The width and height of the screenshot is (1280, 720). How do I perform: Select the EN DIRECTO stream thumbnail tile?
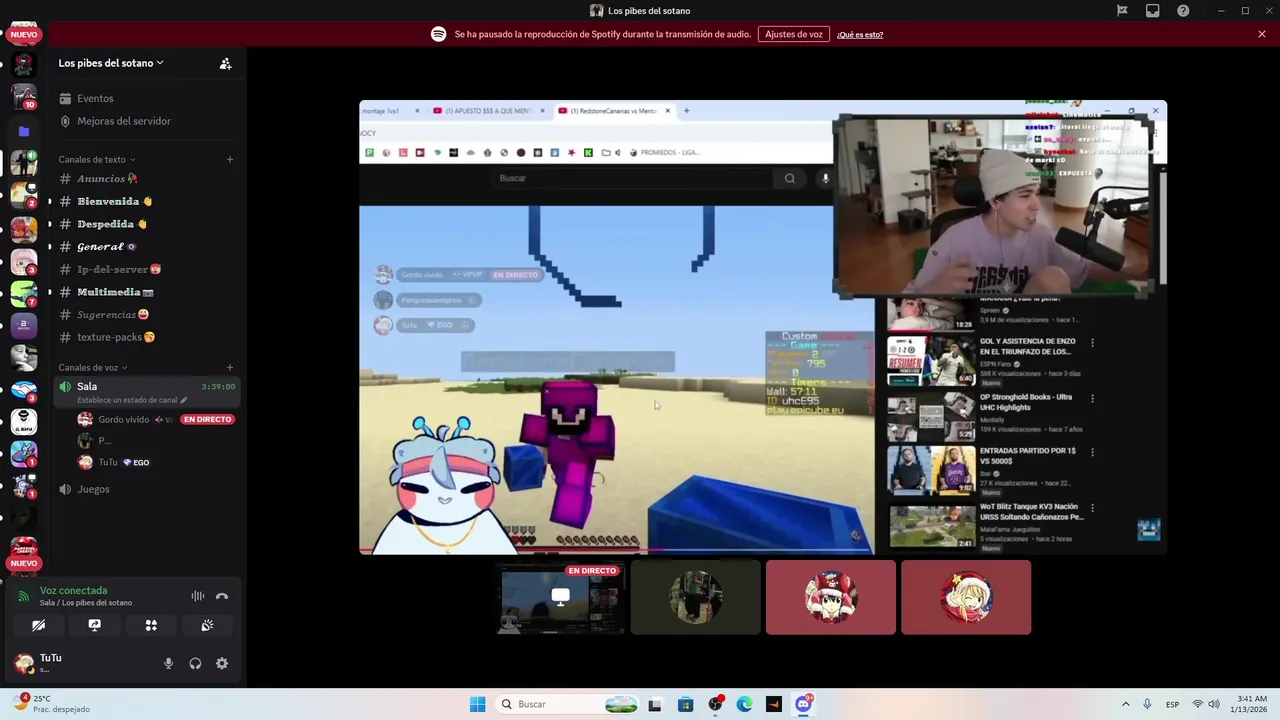click(561, 597)
